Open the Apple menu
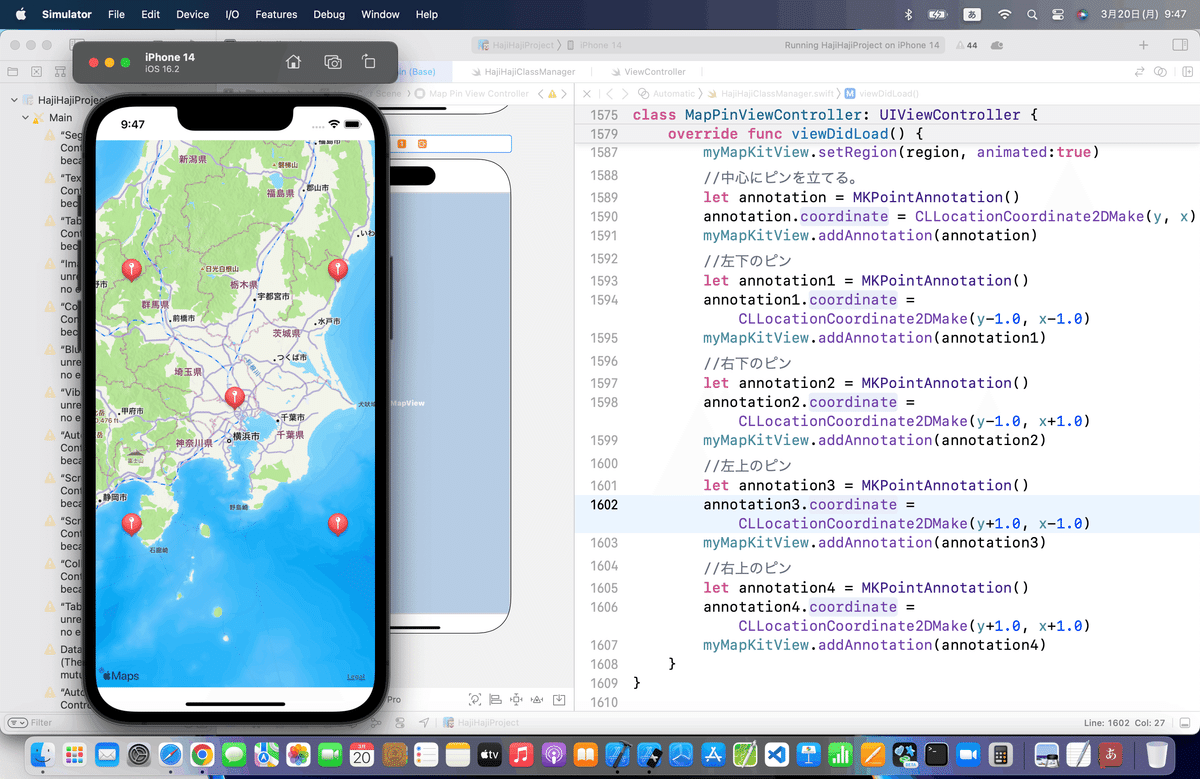Image resolution: width=1200 pixels, height=779 pixels. [x=19, y=15]
